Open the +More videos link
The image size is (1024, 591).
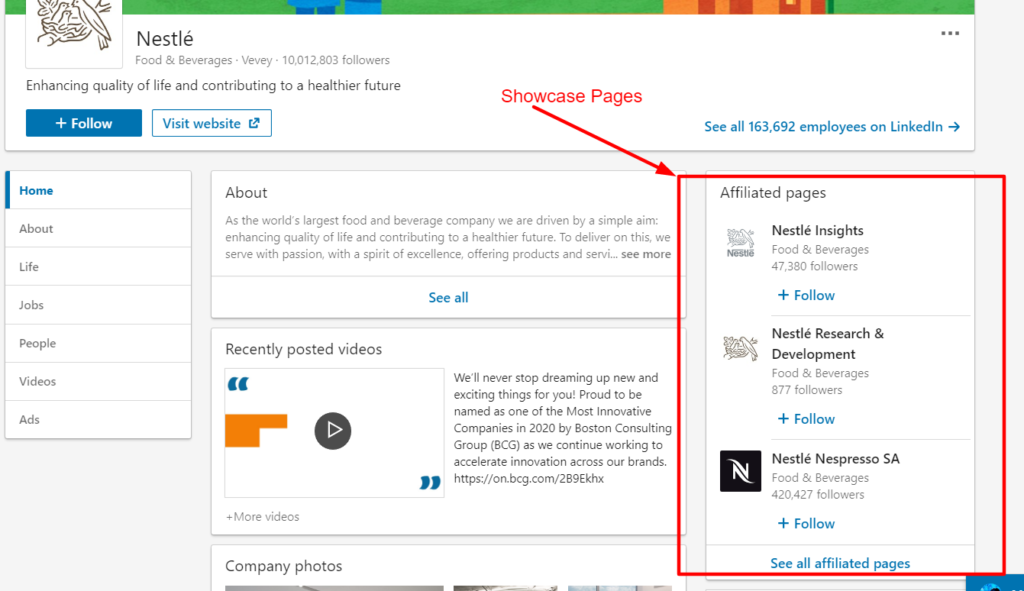pos(263,517)
